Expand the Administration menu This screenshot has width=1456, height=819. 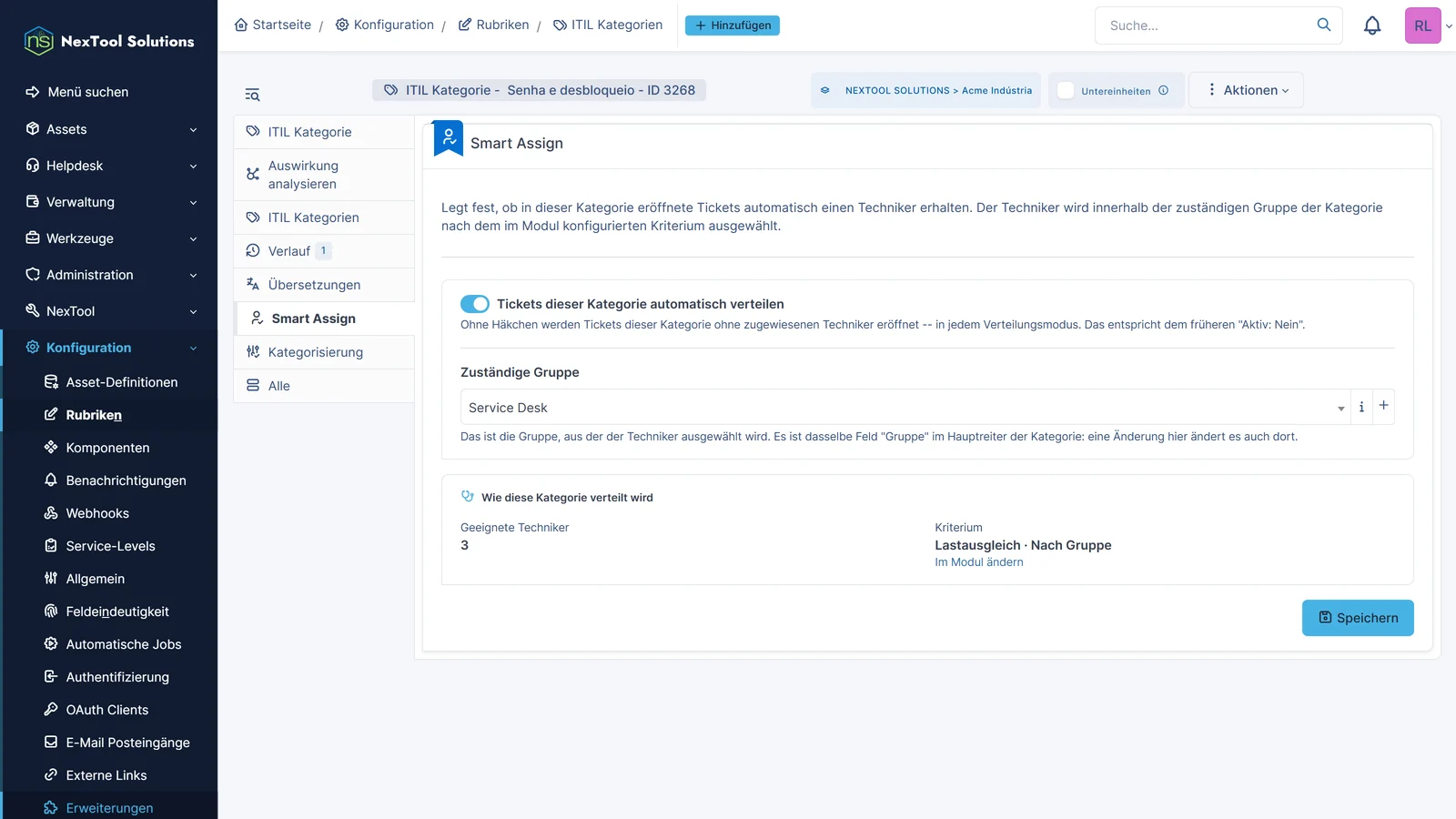pyautogui.click(x=109, y=275)
